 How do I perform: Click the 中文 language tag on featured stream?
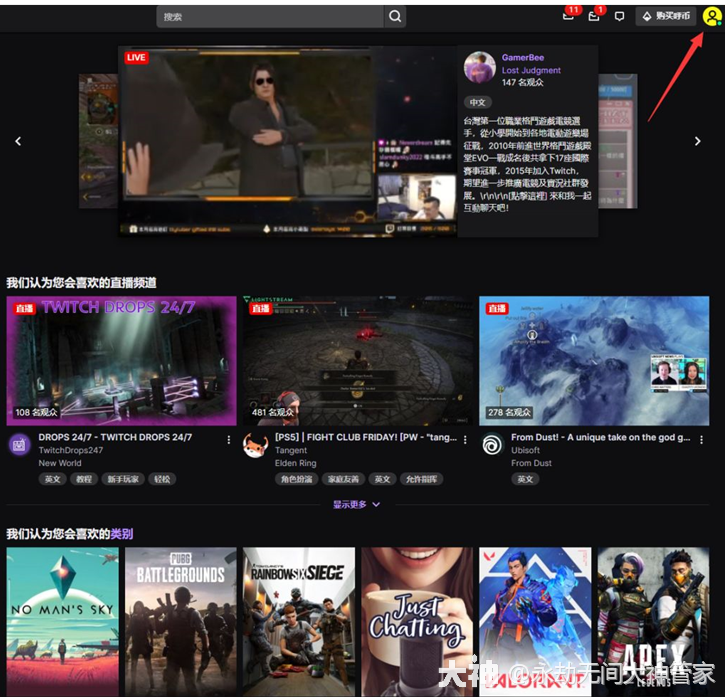pyautogui.click(x=478, y=102)
